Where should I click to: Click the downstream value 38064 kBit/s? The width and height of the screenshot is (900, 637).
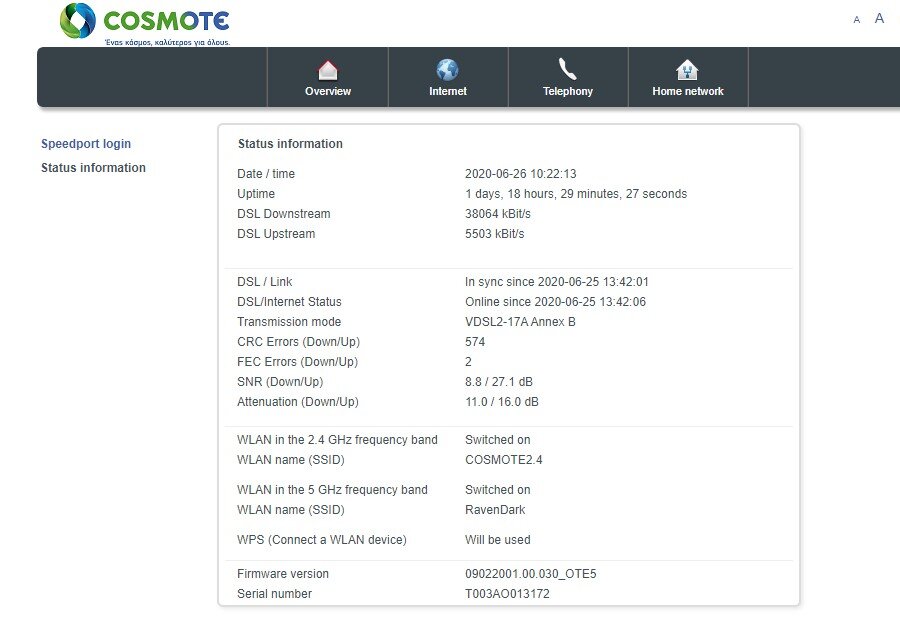[x=498, y=214]
